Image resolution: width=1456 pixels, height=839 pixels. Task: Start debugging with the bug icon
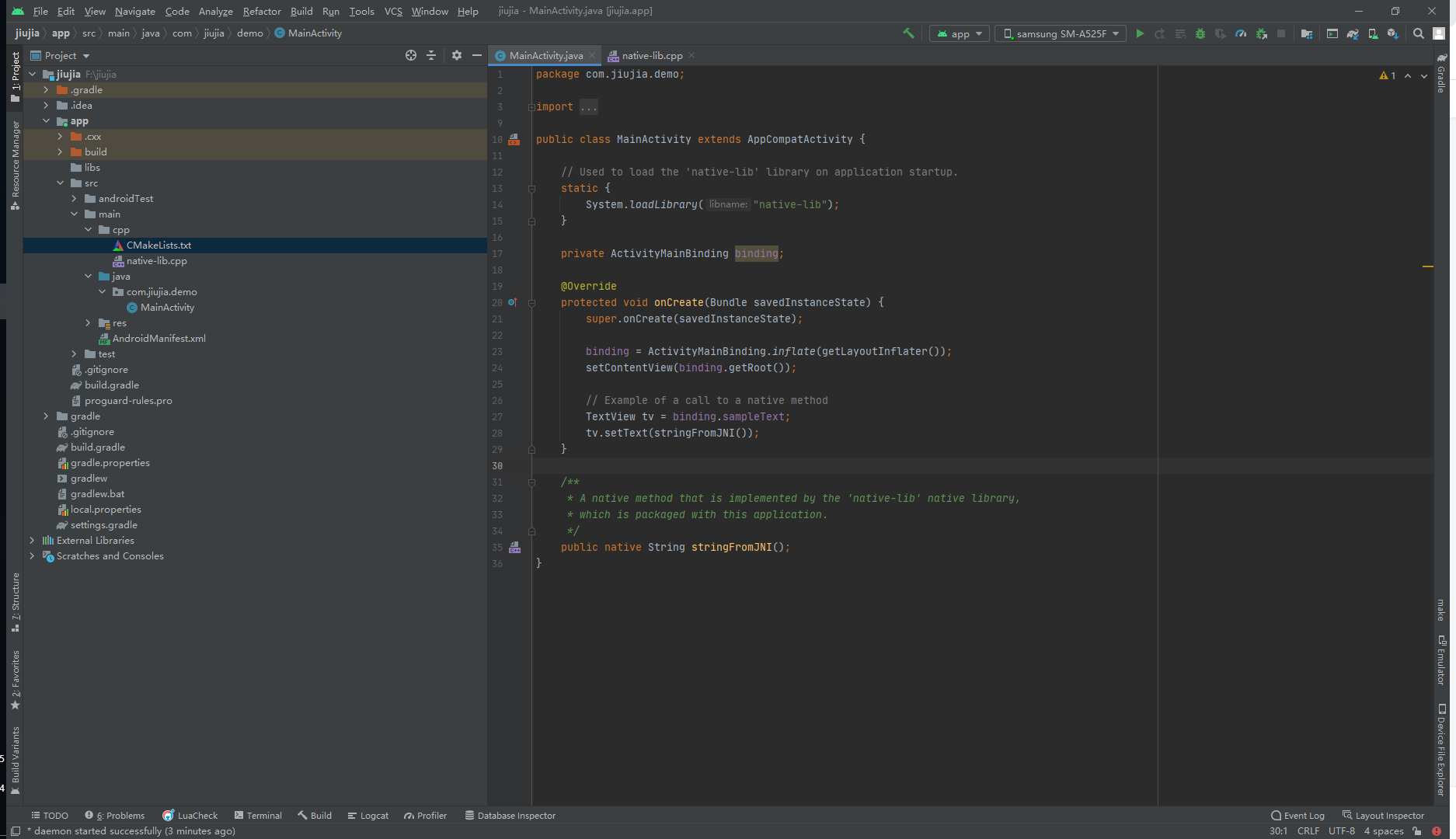coord(1200,33)
